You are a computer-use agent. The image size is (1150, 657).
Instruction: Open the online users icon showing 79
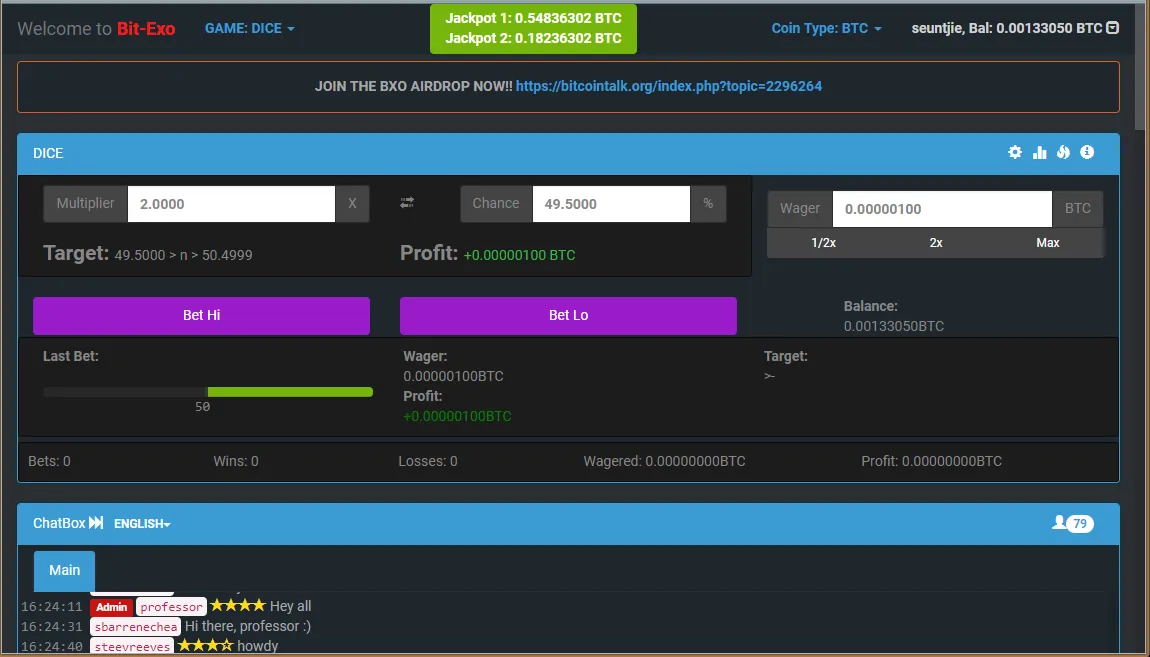[1073, 523]
